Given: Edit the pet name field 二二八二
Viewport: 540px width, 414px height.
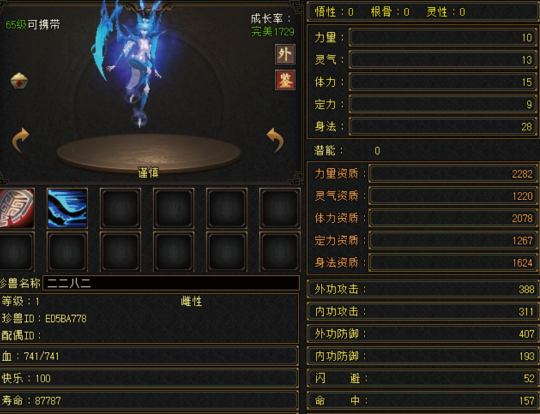Looking at the screenshot, I should [171, 283].
